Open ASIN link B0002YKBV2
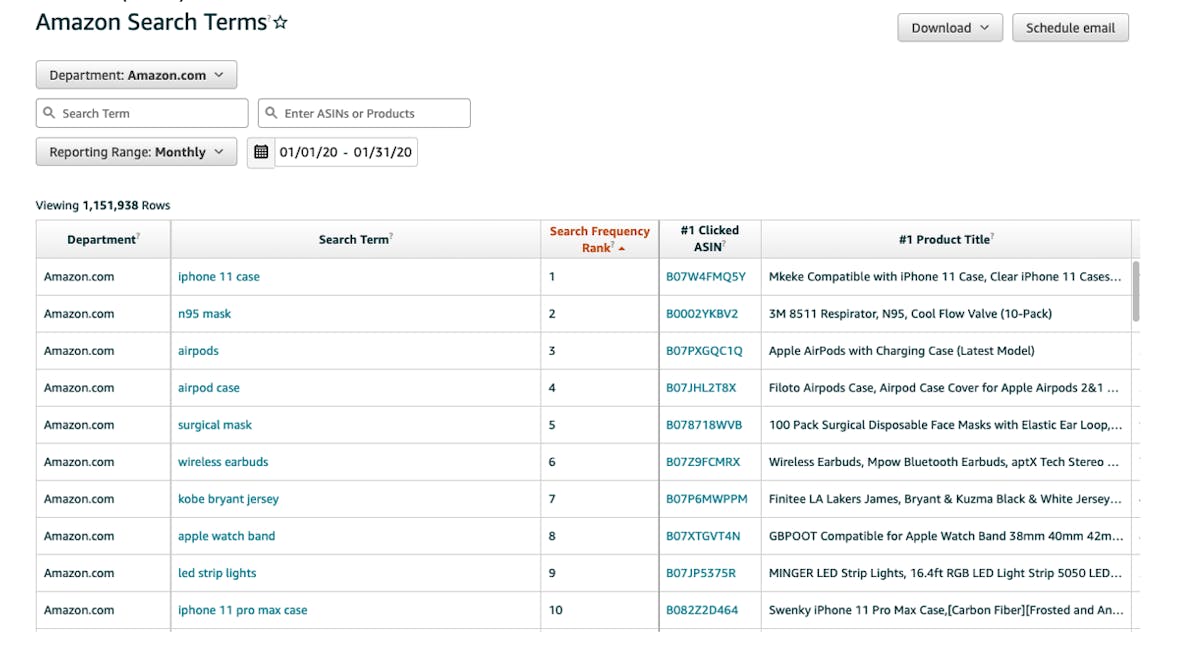 click(702, 314)
